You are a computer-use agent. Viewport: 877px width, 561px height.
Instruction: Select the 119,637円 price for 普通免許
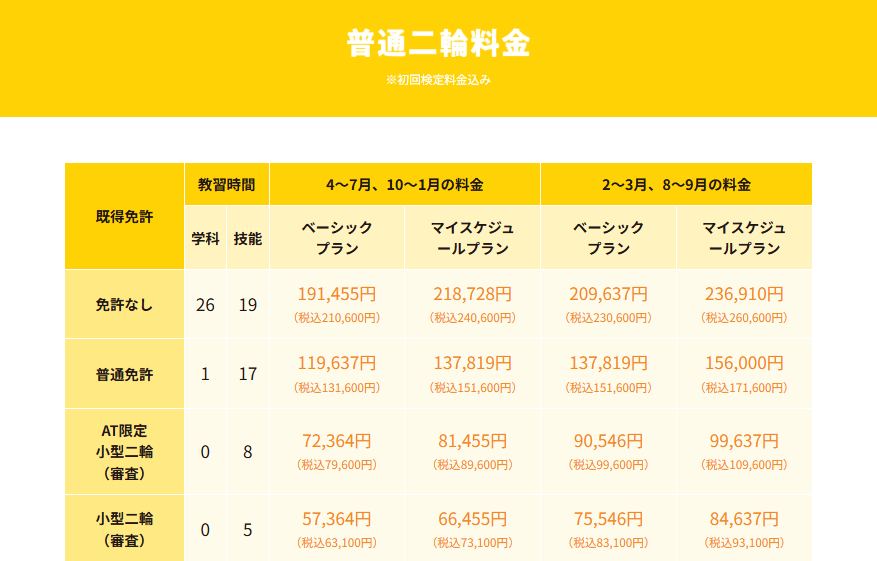click(337, 364)
